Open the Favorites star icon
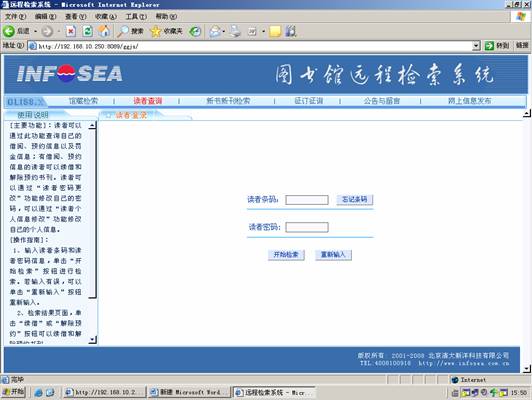 pyautogui.click(x=155, y=32)
